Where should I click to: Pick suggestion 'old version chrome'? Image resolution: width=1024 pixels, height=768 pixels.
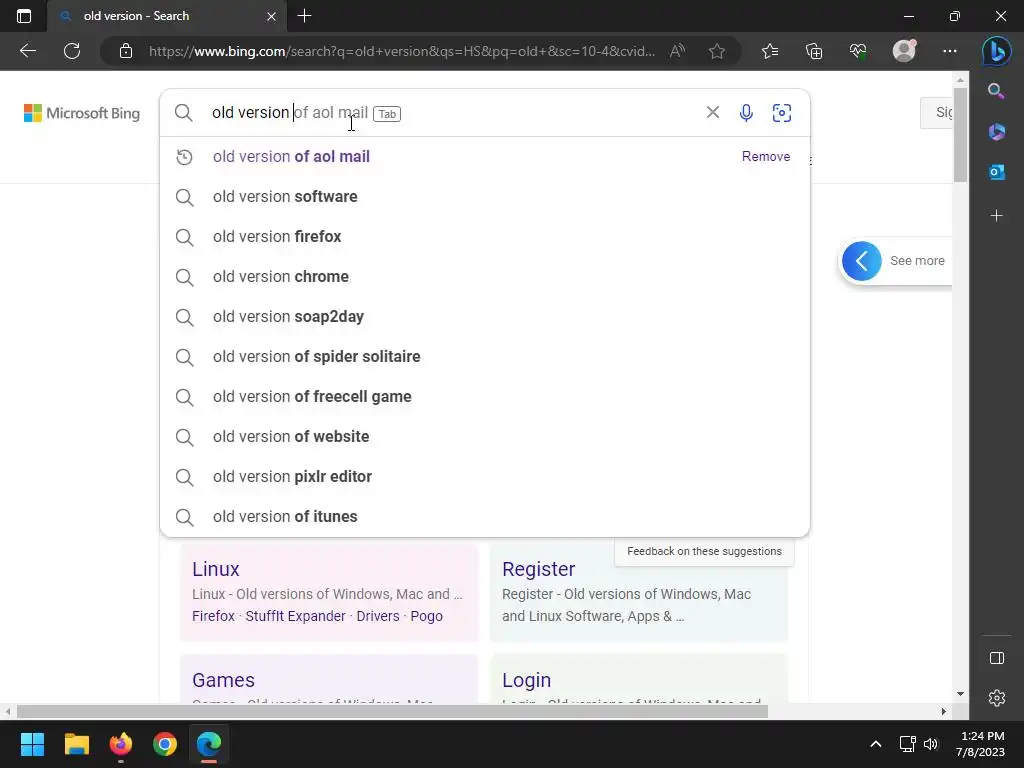point(485,276)
